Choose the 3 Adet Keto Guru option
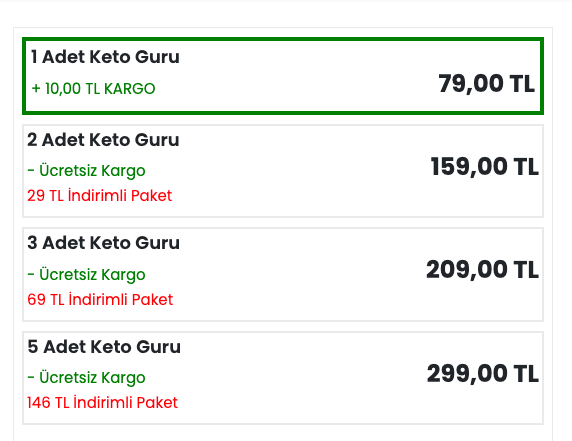 tap(283, 275)
